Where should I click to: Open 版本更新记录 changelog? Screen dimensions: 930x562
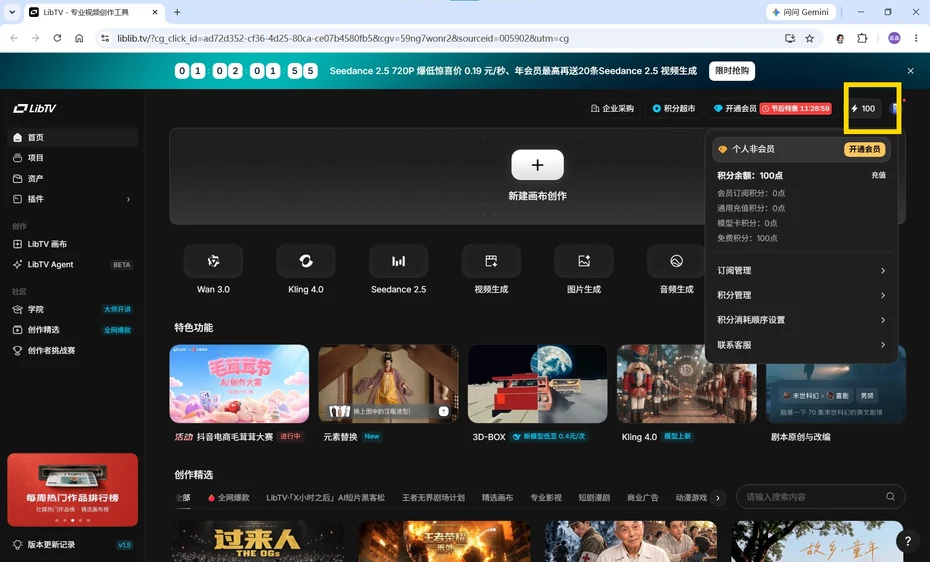[51, 544]
